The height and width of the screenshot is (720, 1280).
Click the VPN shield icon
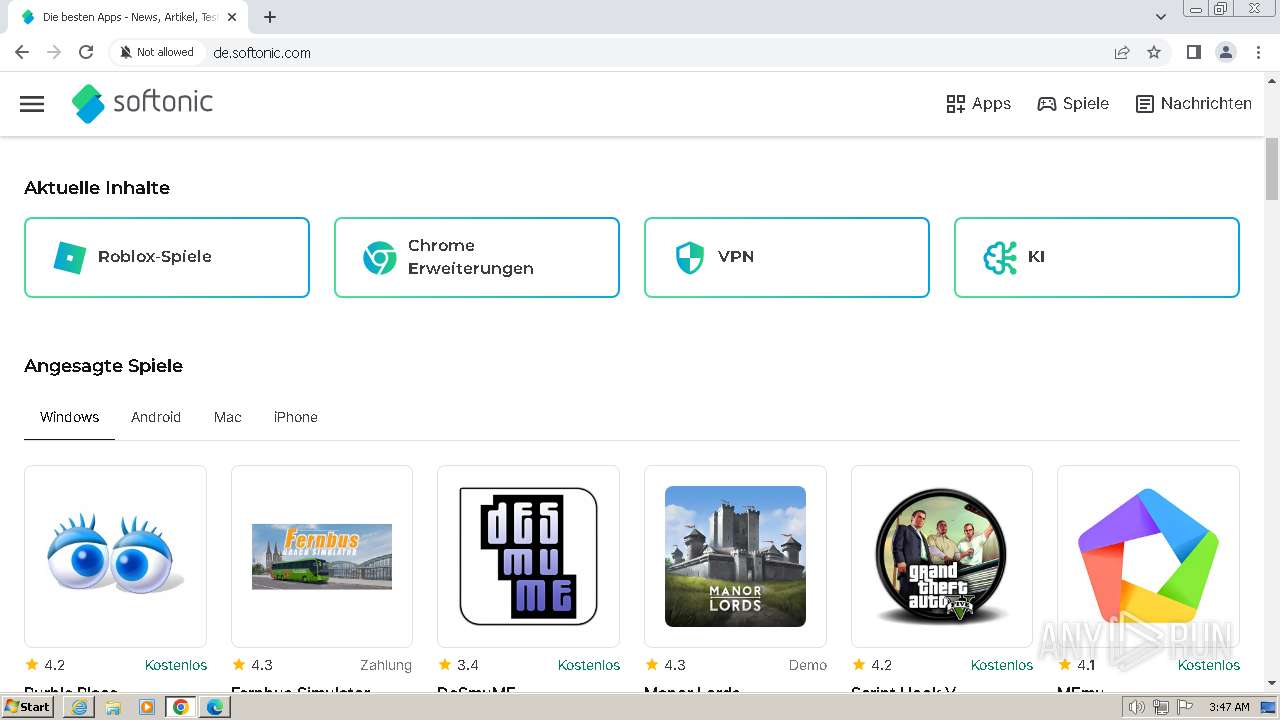(689, 257)
